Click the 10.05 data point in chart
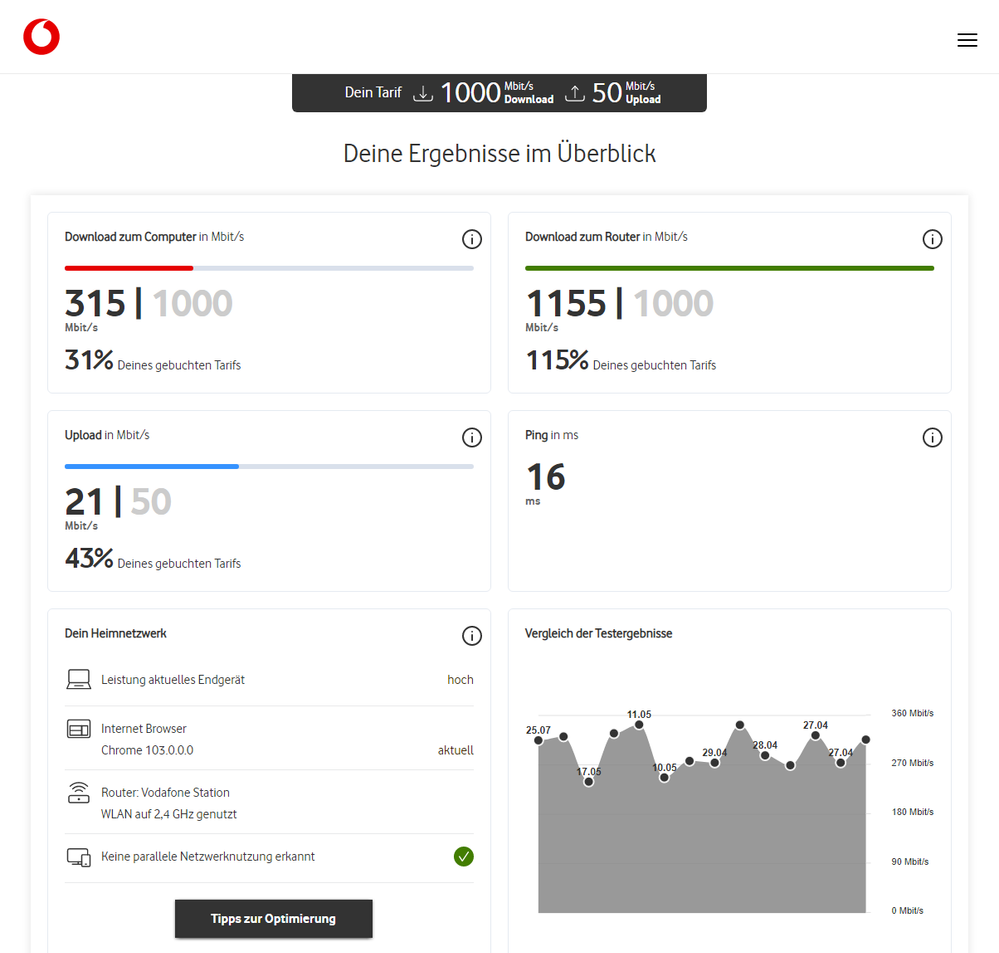Viewport: 999px width, 953px height. [x=664, y=777]
